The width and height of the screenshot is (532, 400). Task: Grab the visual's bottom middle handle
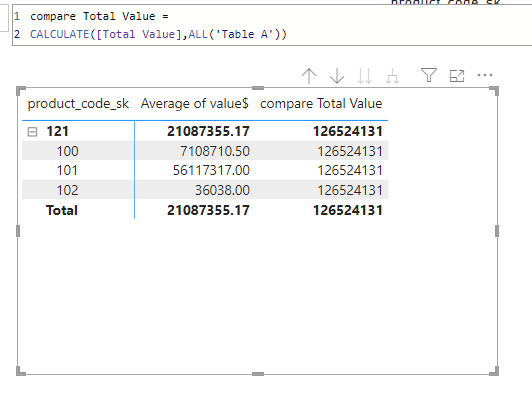coord(258,374)
